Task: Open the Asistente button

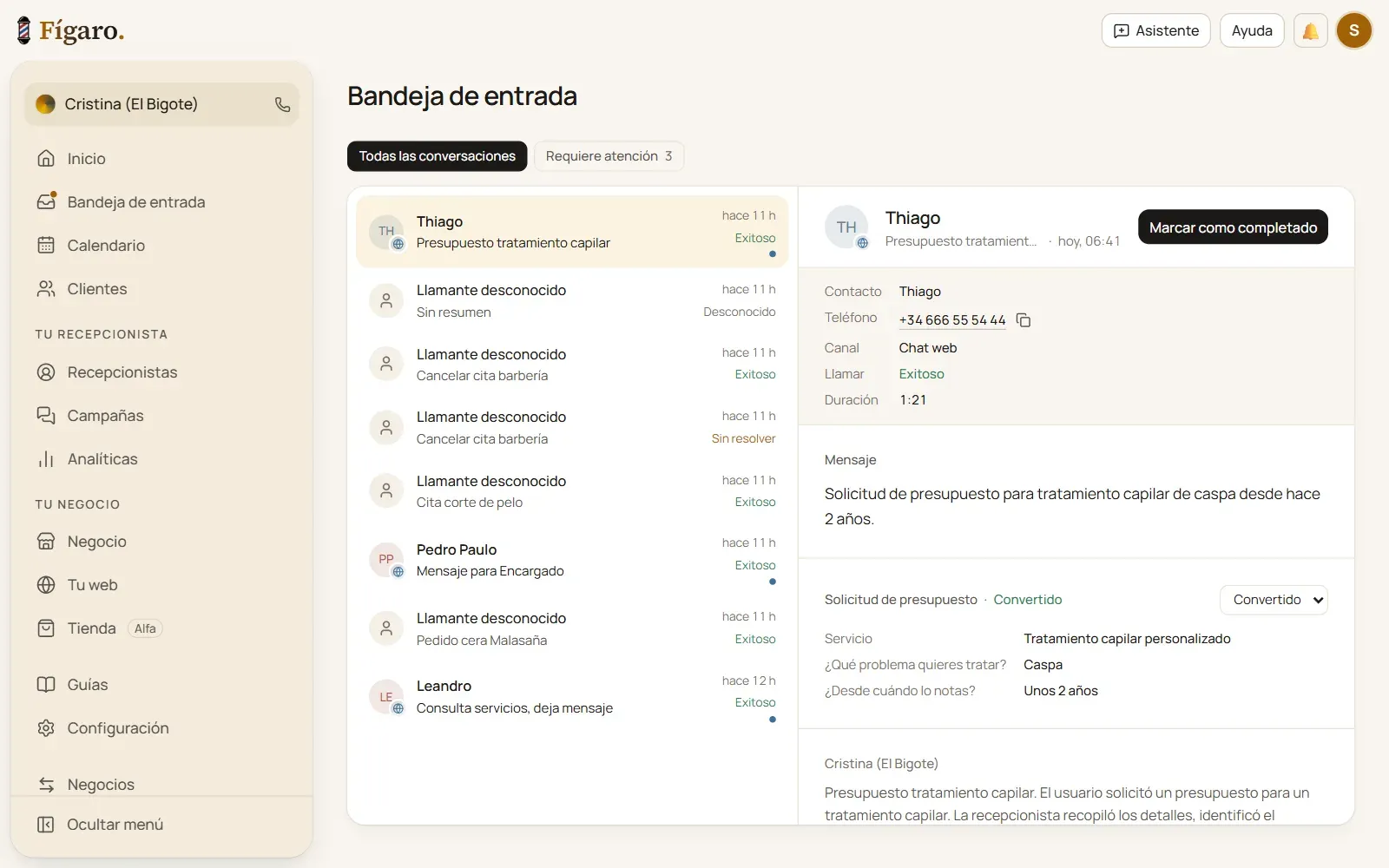Action: (1155, 30)
